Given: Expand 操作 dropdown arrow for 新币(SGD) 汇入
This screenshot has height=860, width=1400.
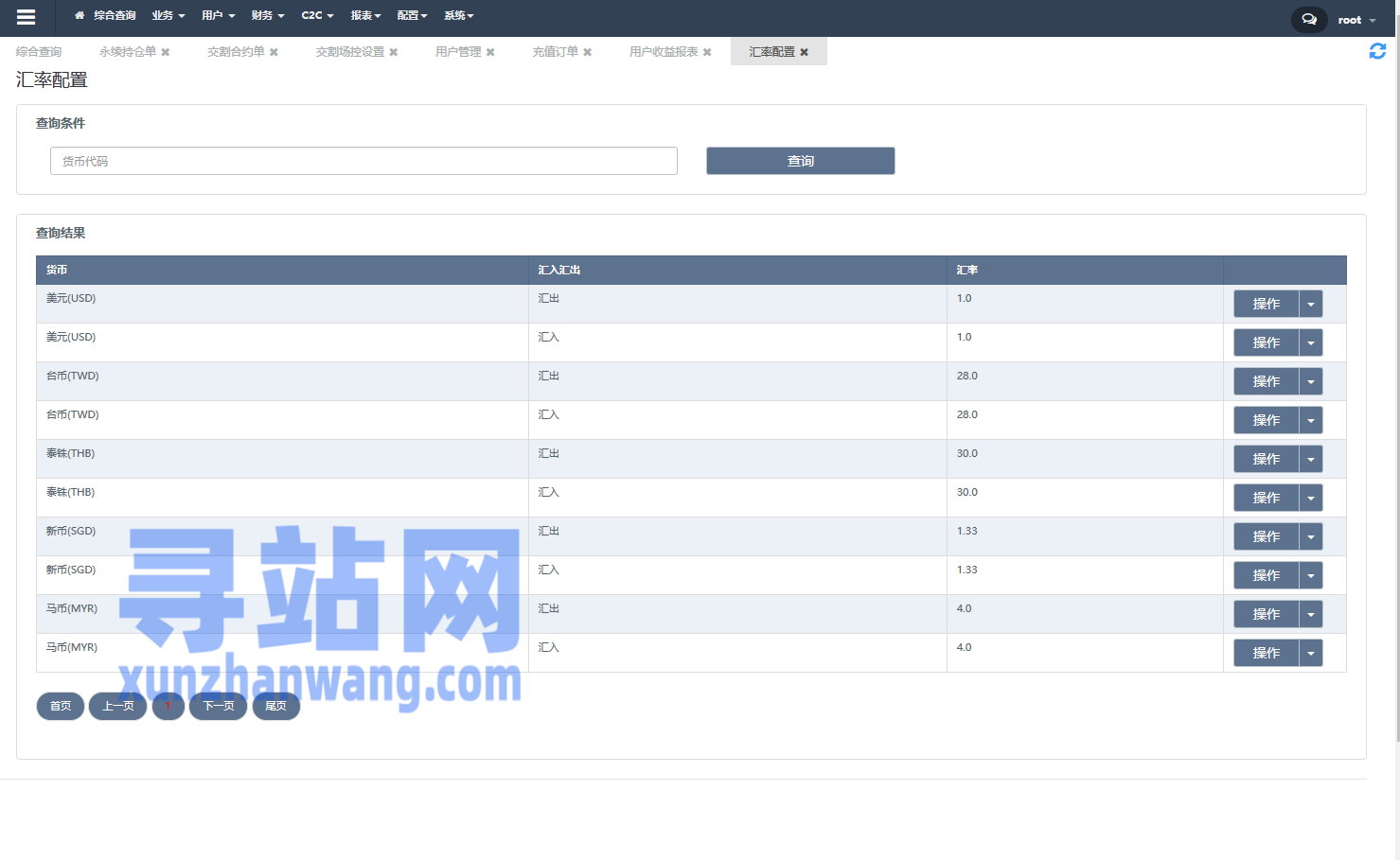Looking at the screenshot, I should pyautogui.click(x=1311, y=575).
